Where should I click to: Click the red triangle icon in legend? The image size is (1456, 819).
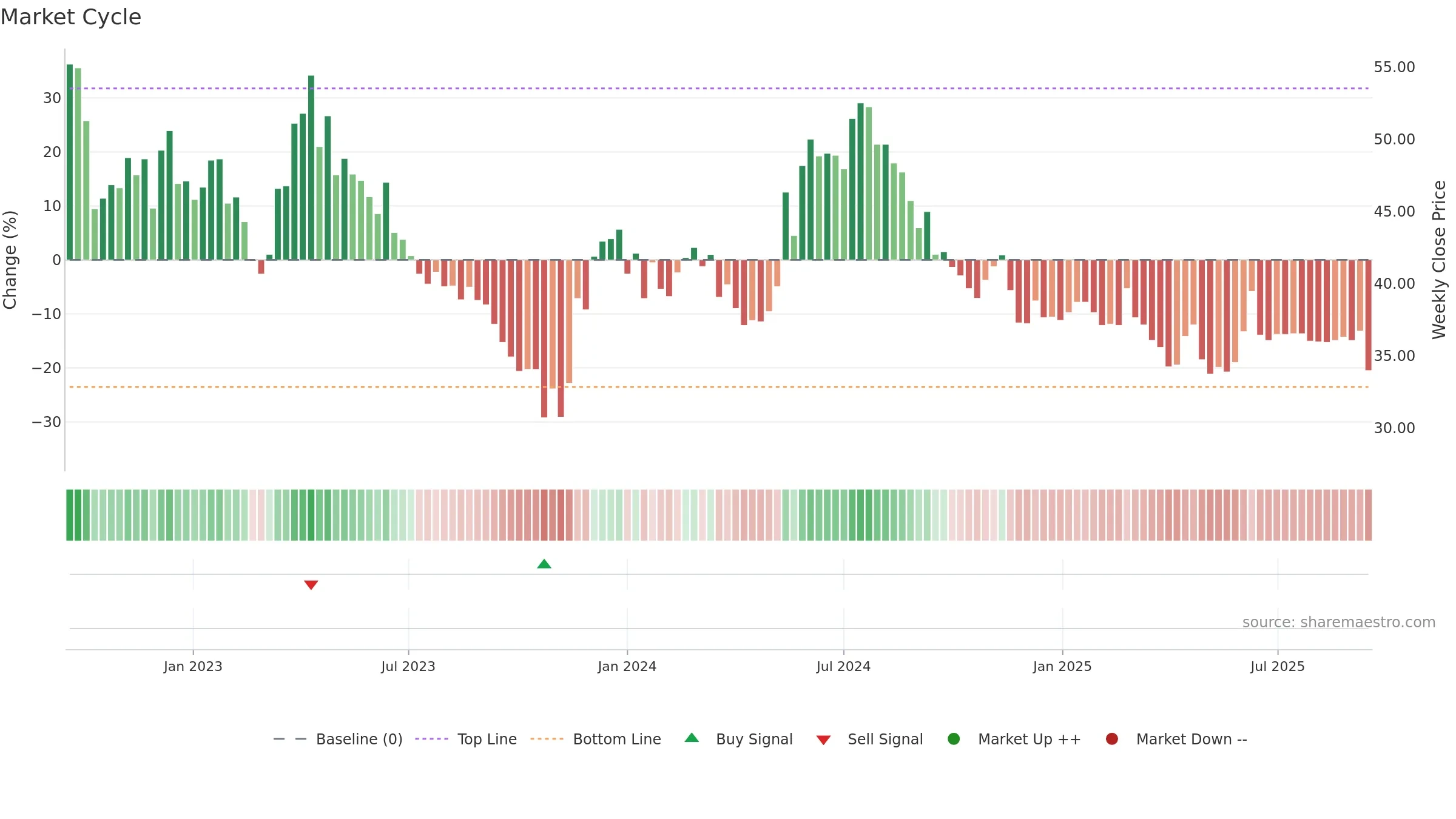[823, 740]
